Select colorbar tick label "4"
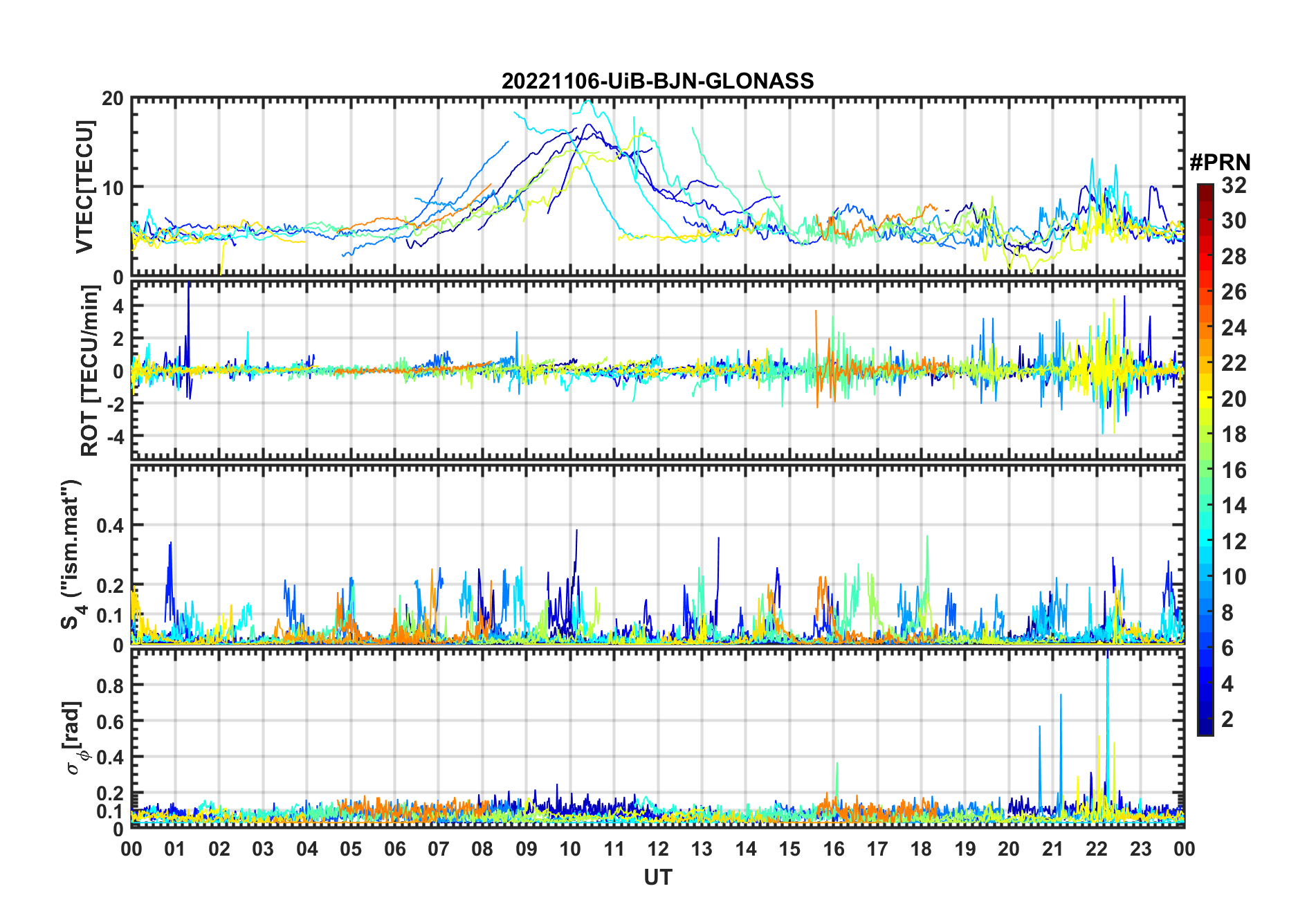The height and width of the screenshot is (920, 1316). (1227, 684)
